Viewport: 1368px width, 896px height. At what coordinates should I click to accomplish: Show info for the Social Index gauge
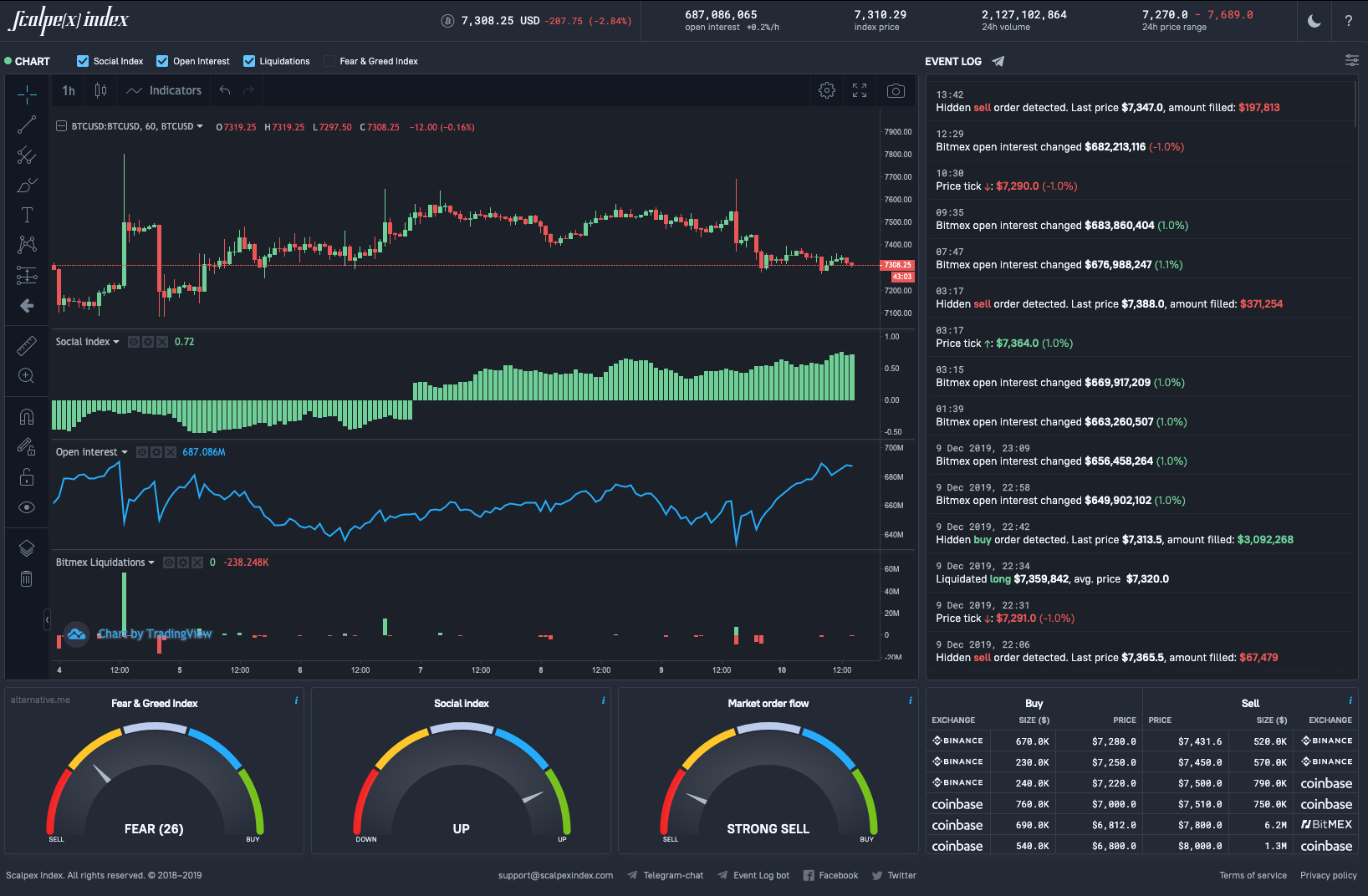click(x=603, y=700)
